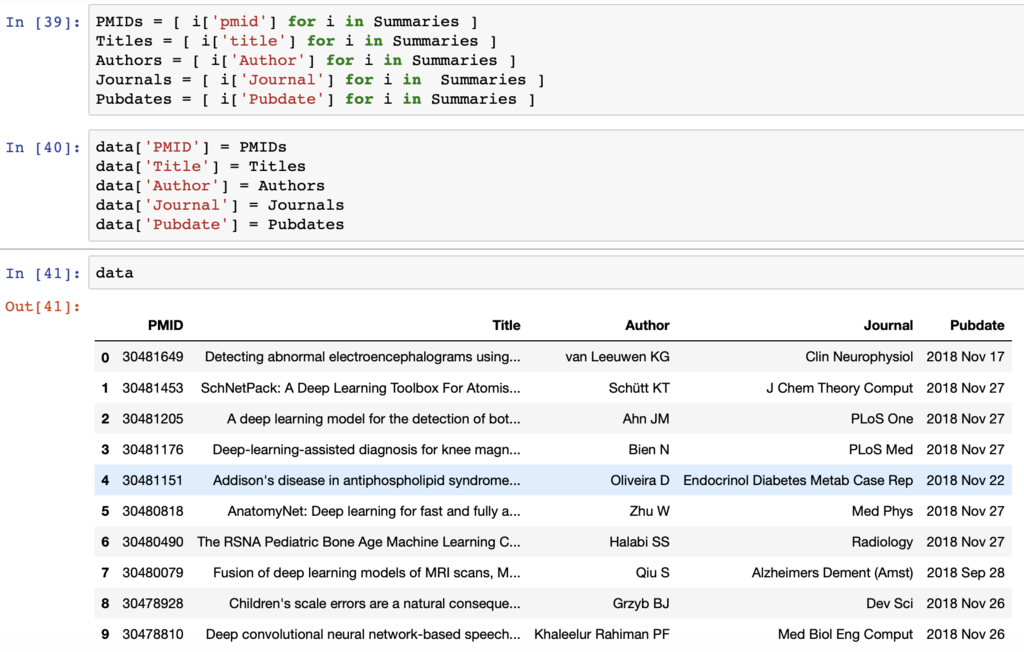Image resolution: width=1024 pixels, height=652 pixels.
Task: Select PMID cell 30481176
Action: (153, 449)
